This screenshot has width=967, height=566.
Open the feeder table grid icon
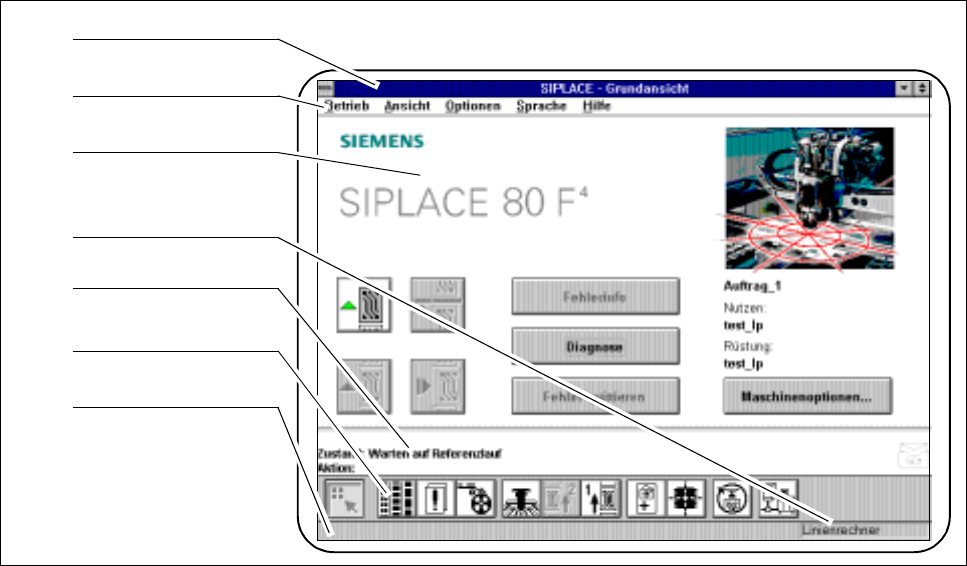click(397, 498)
